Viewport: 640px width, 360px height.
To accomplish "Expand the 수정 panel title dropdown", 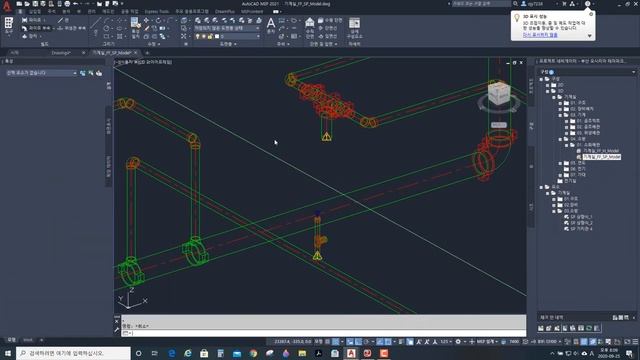I will point(153,44).
